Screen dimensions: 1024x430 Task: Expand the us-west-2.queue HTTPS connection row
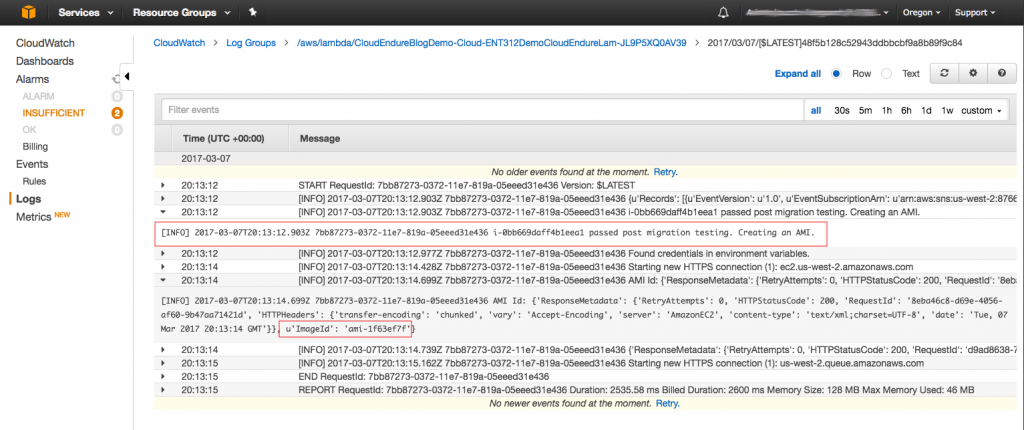point(163,363)
